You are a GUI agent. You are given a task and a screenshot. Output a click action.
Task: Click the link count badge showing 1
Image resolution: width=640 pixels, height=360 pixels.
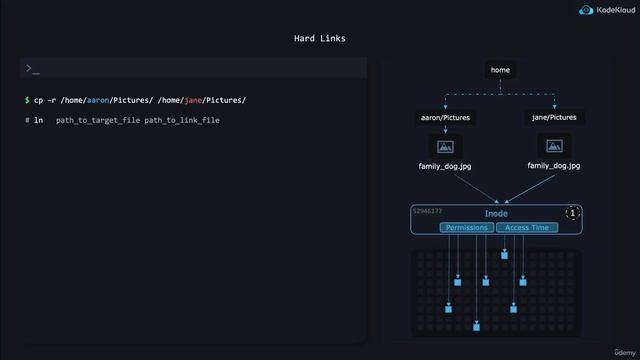573,213
